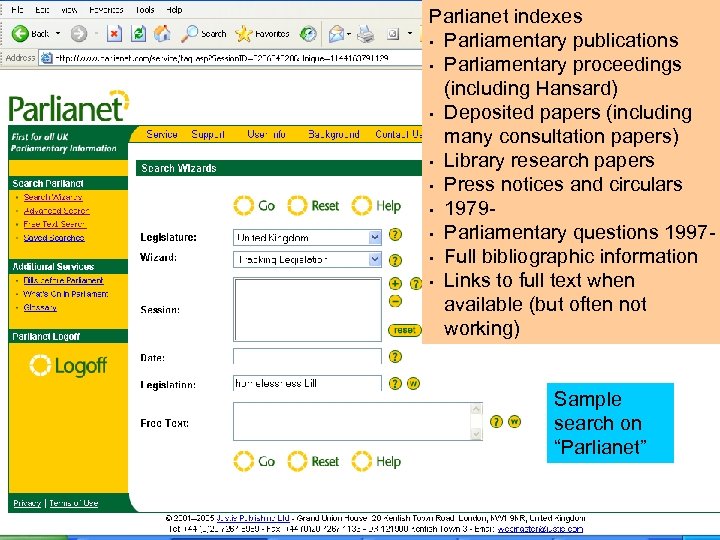Click the bottom Help button

376,461
